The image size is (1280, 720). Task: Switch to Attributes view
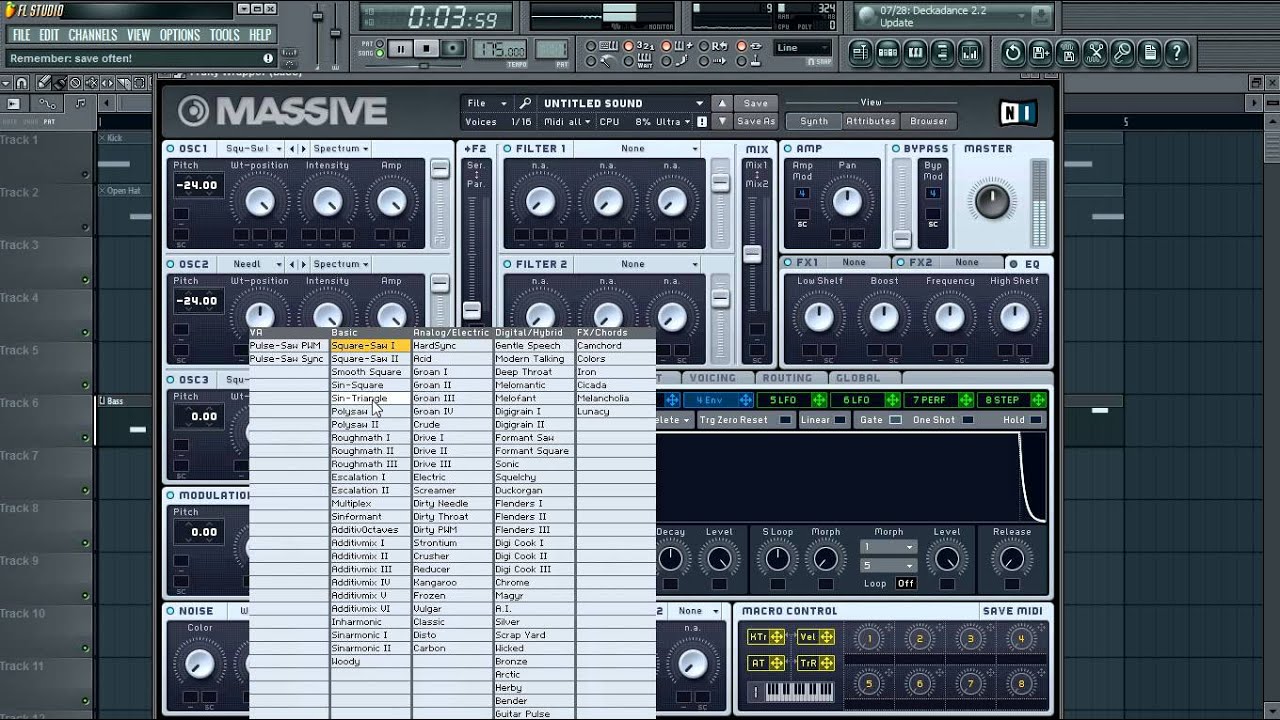[871, 121]
